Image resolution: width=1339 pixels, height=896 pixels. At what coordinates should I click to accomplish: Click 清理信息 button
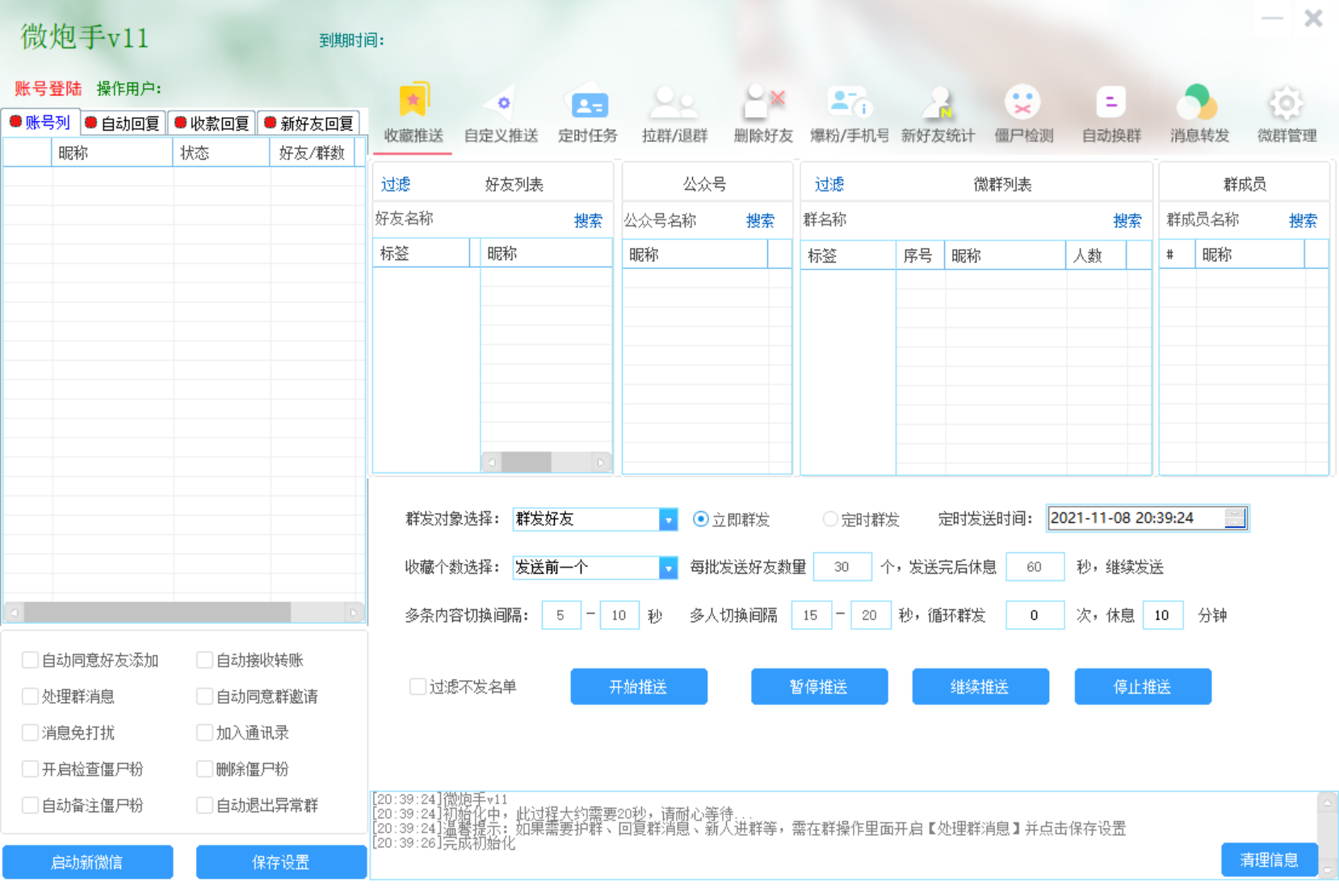click(1270, 860)
